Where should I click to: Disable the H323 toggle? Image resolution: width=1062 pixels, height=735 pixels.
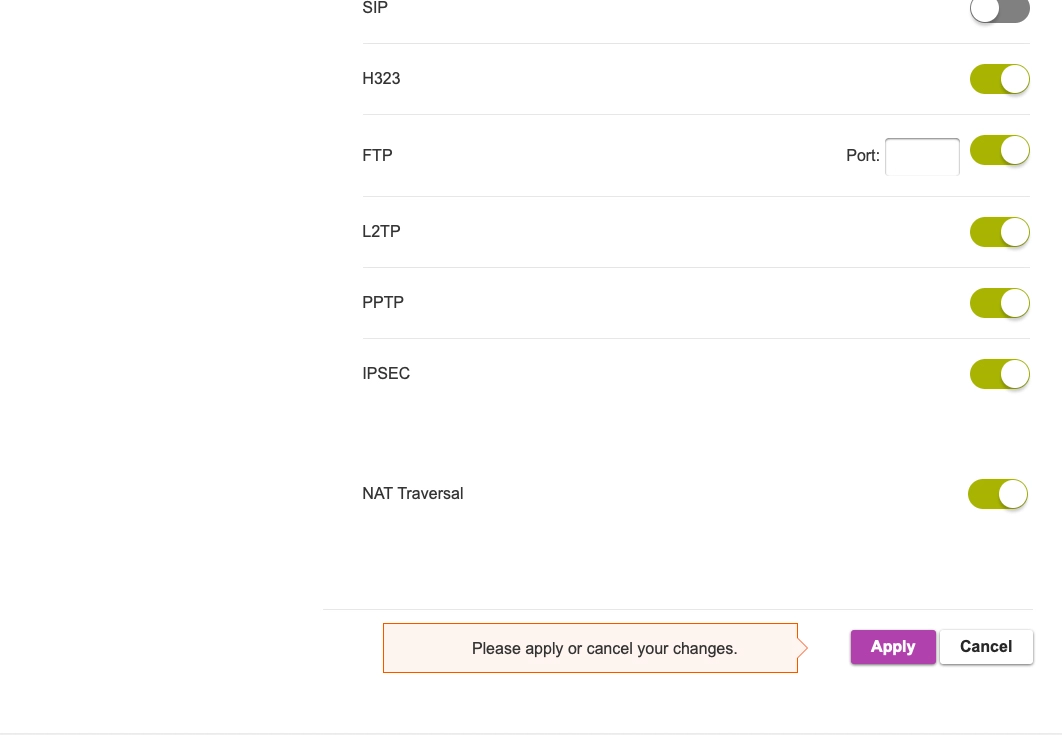coord(999,79)
